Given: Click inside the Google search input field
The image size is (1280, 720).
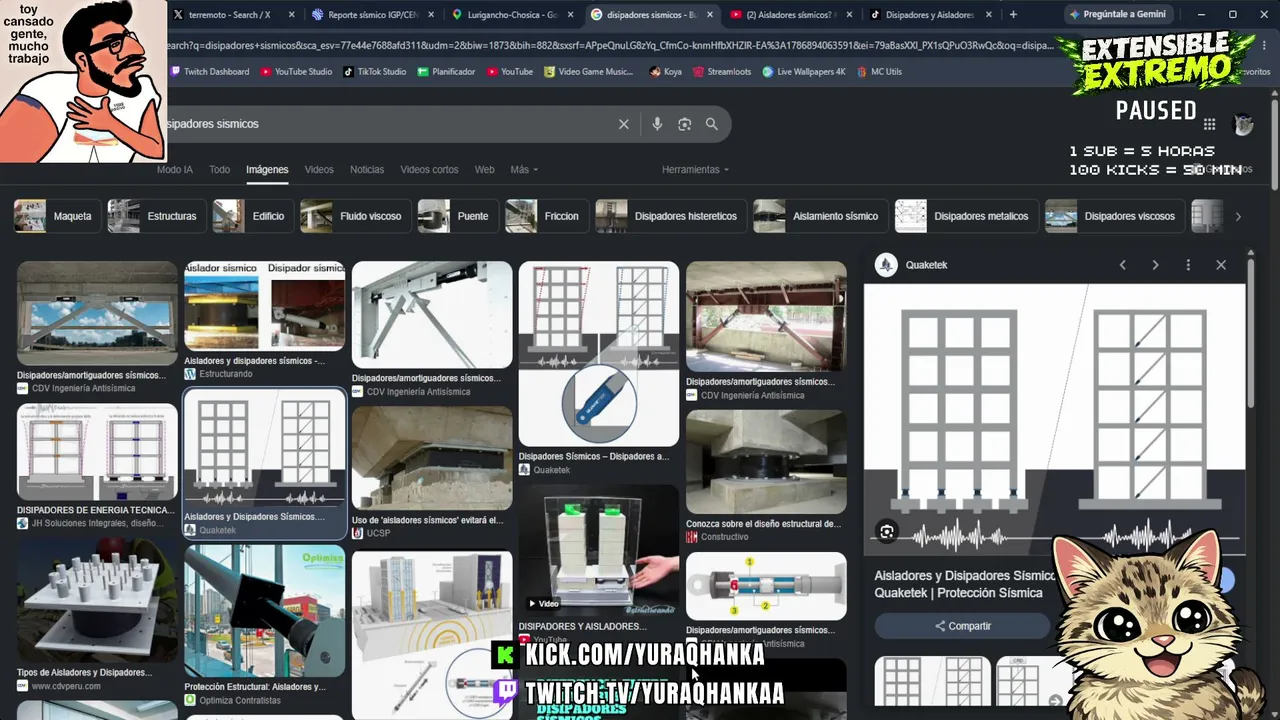Looking at the screenshot, I should pos(390,124).
